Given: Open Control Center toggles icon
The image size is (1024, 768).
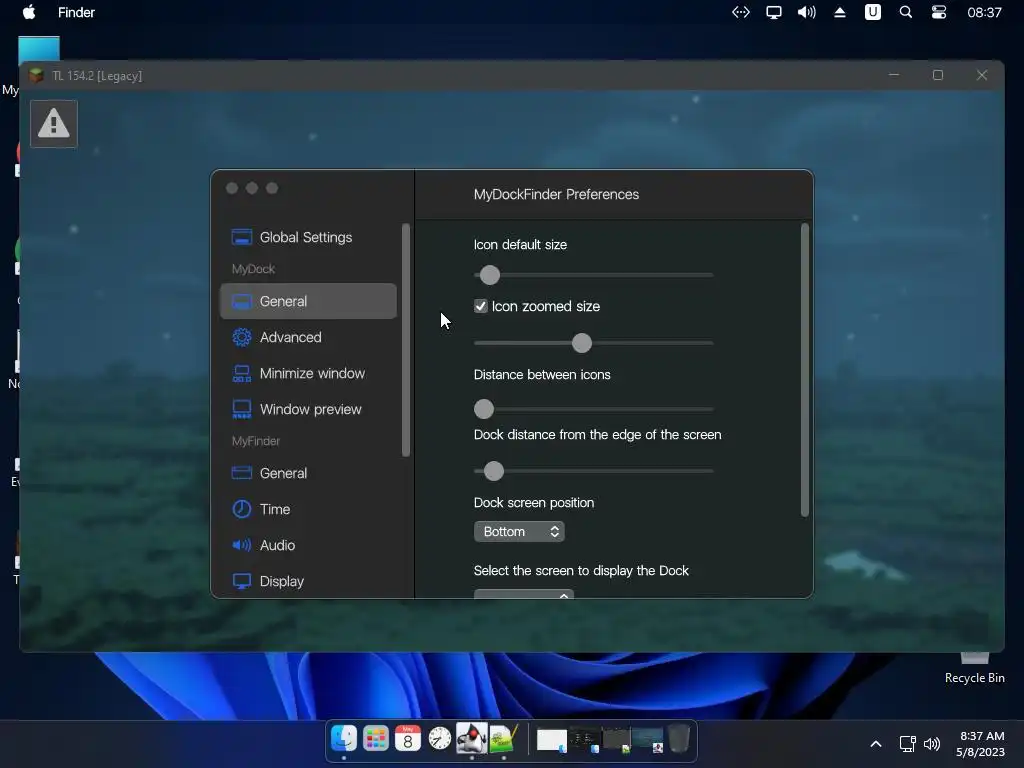Looking at the screenshot, I should (x=938, y=12).
